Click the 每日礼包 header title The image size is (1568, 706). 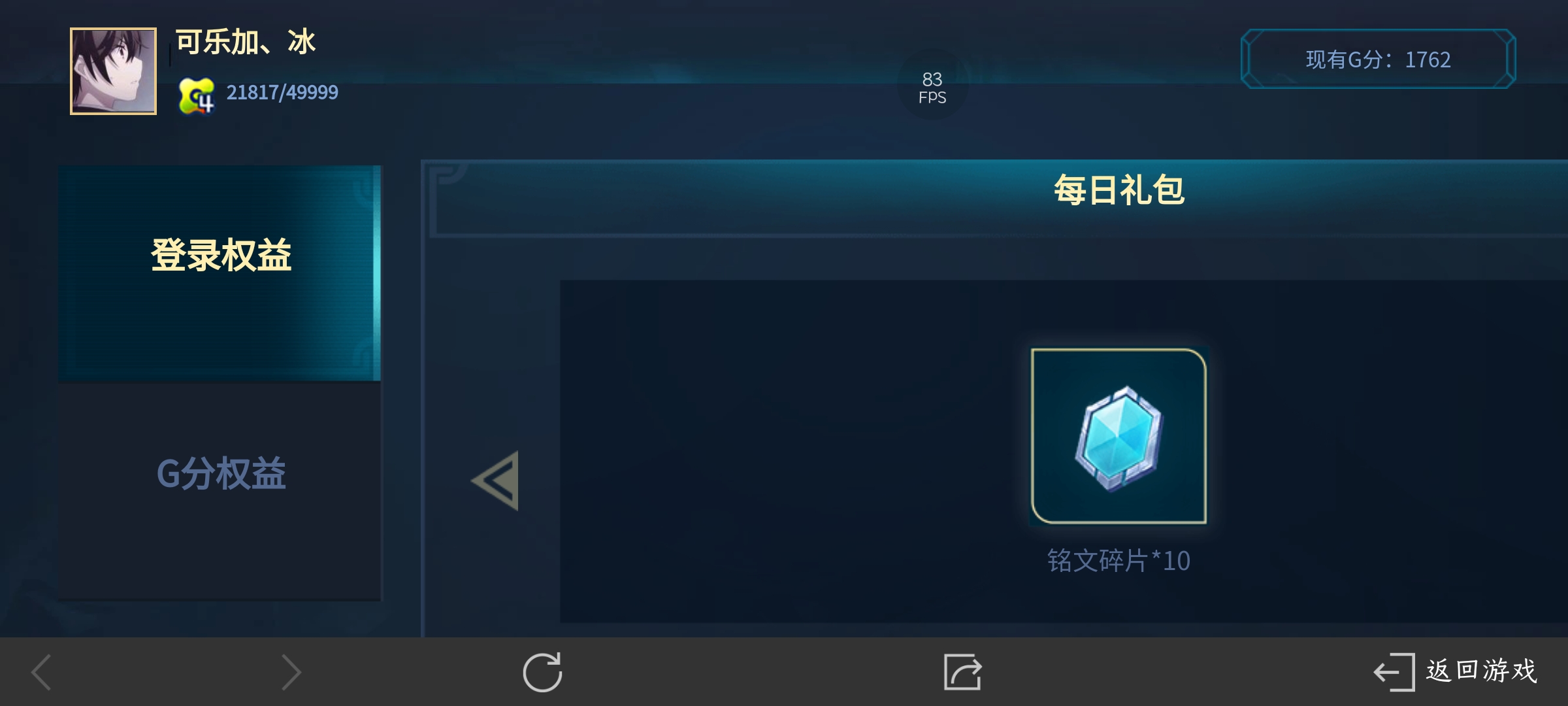point(1119,190)
